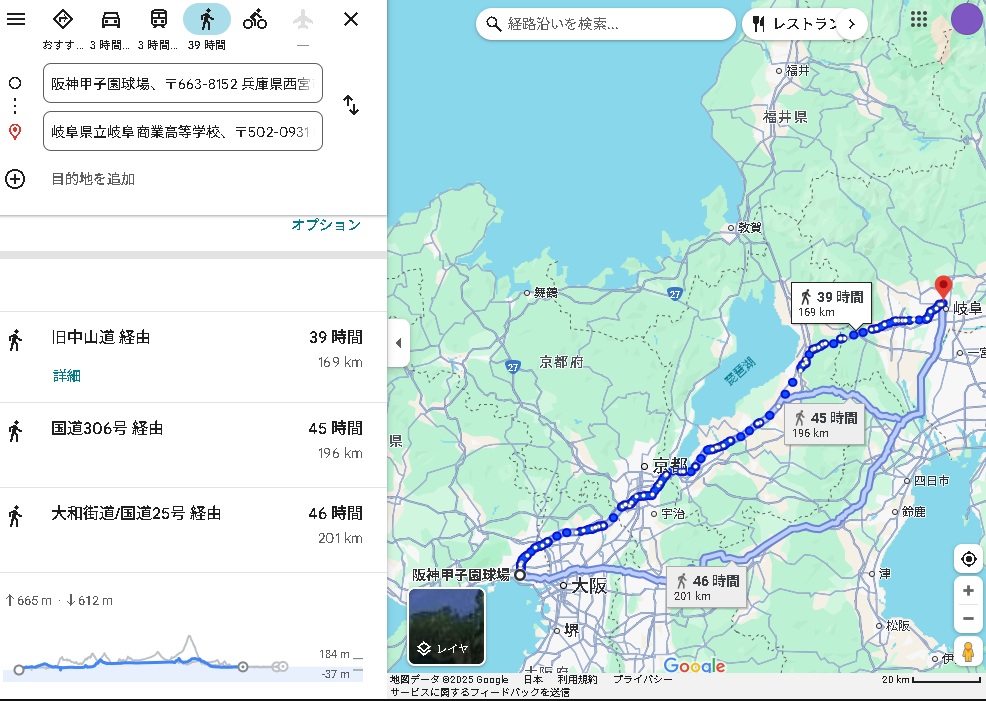The height and width of the screenshot is (701, 986).
Task: Open Street View pegman
Action: pos(968,652)
